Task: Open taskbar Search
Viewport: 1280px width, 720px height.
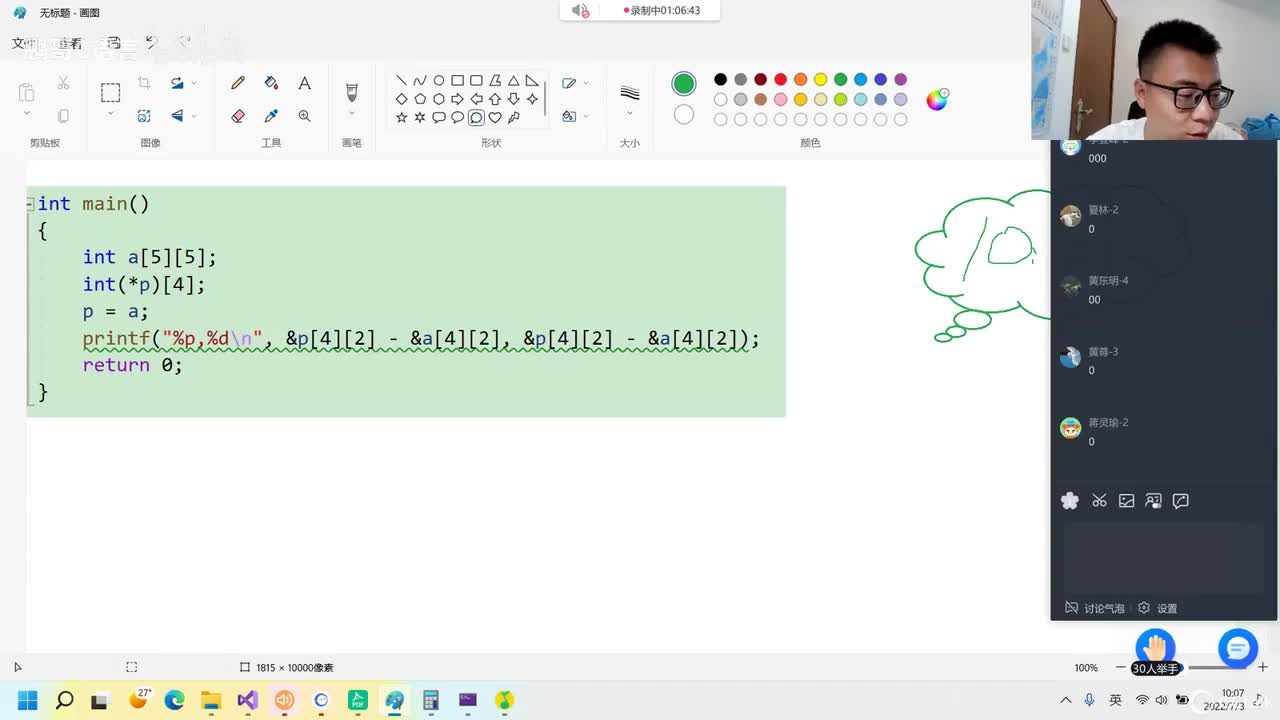Action: coord(64,700)
